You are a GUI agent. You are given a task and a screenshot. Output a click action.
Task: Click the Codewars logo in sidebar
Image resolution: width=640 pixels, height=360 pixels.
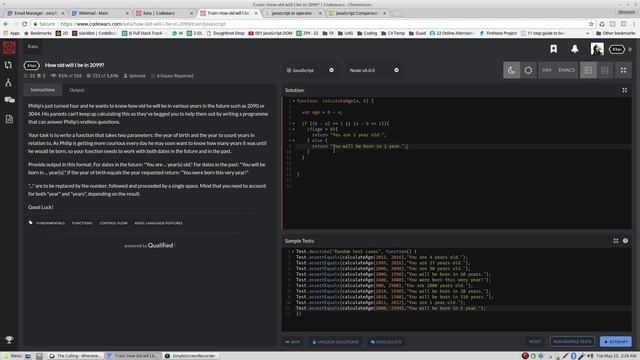(9, 48)
